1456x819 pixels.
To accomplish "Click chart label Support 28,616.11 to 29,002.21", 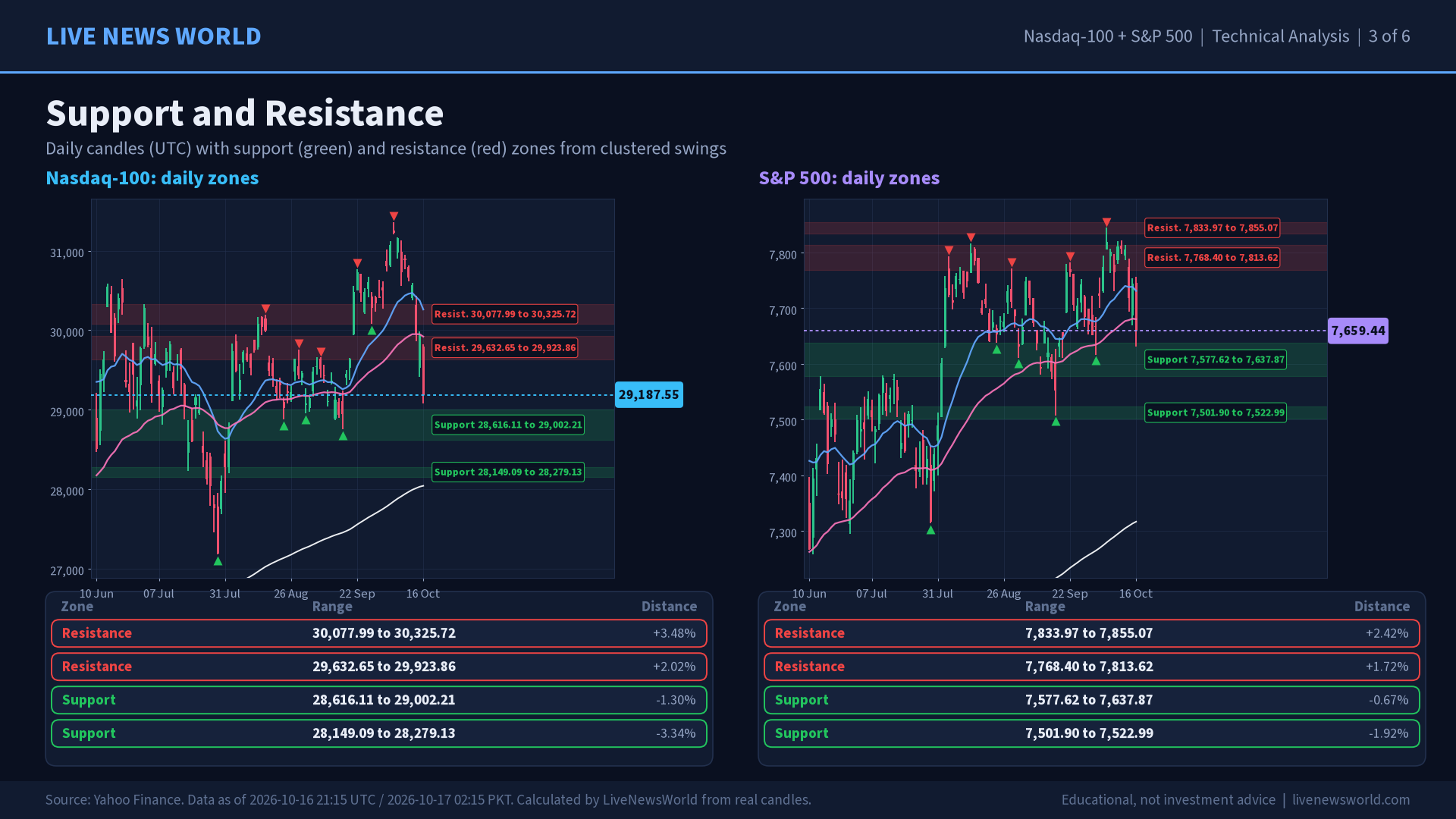I will point(508,425).
